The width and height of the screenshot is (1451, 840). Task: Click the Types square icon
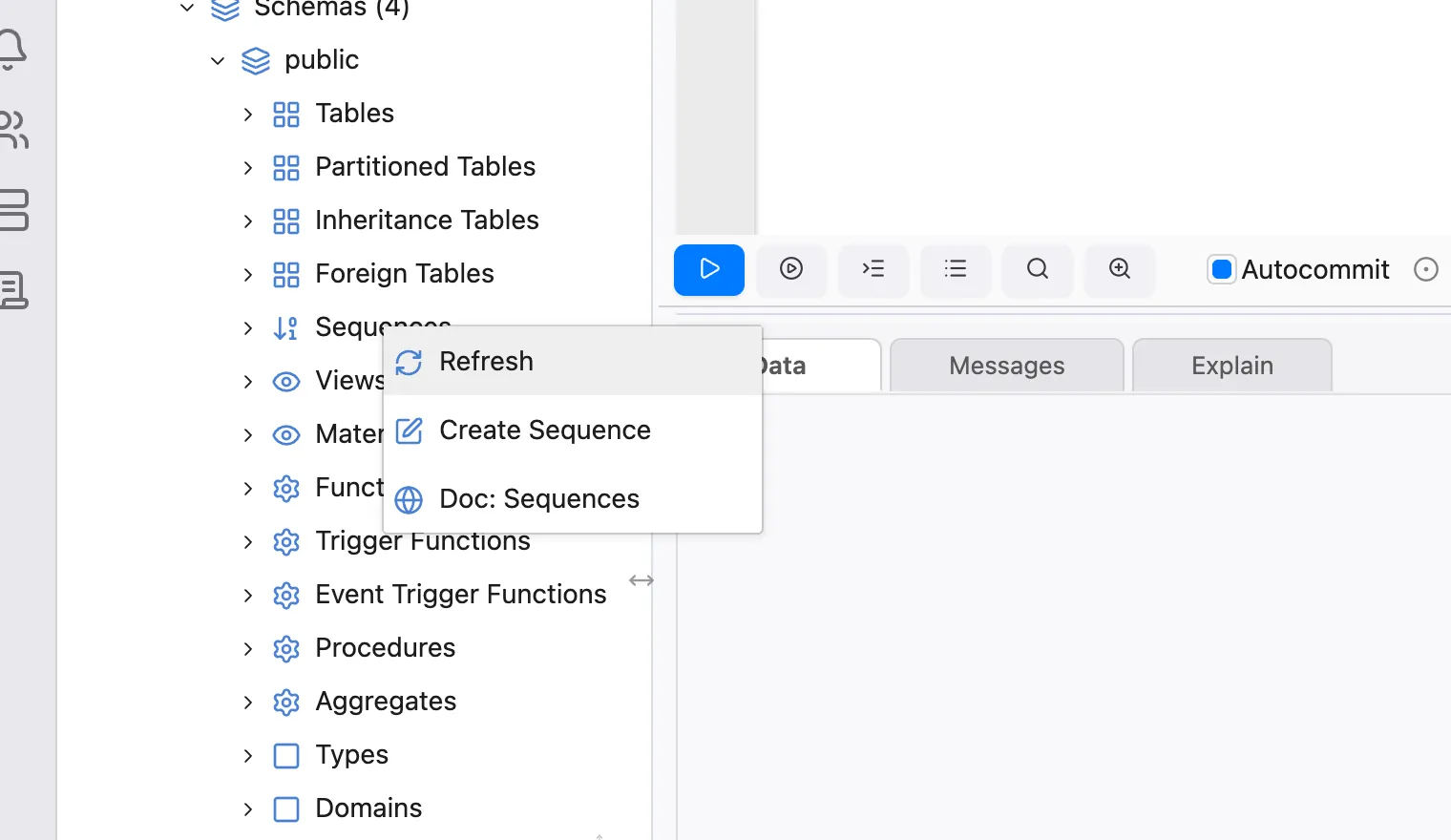pos(286,756)
